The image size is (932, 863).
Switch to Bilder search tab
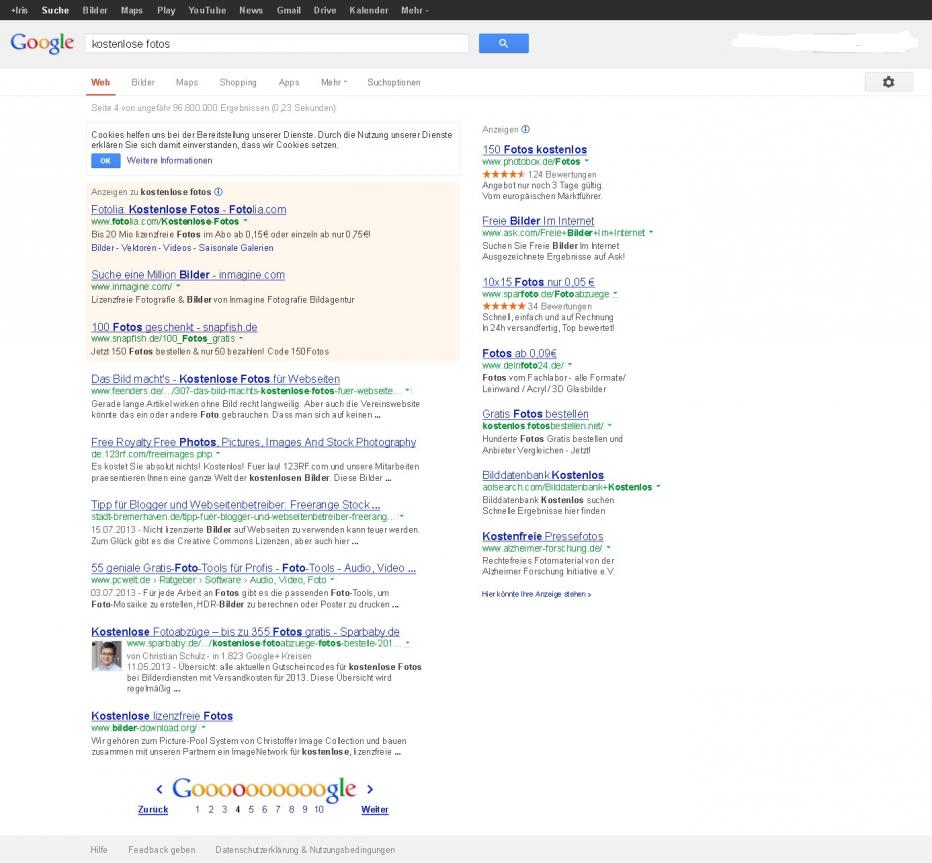143,83
